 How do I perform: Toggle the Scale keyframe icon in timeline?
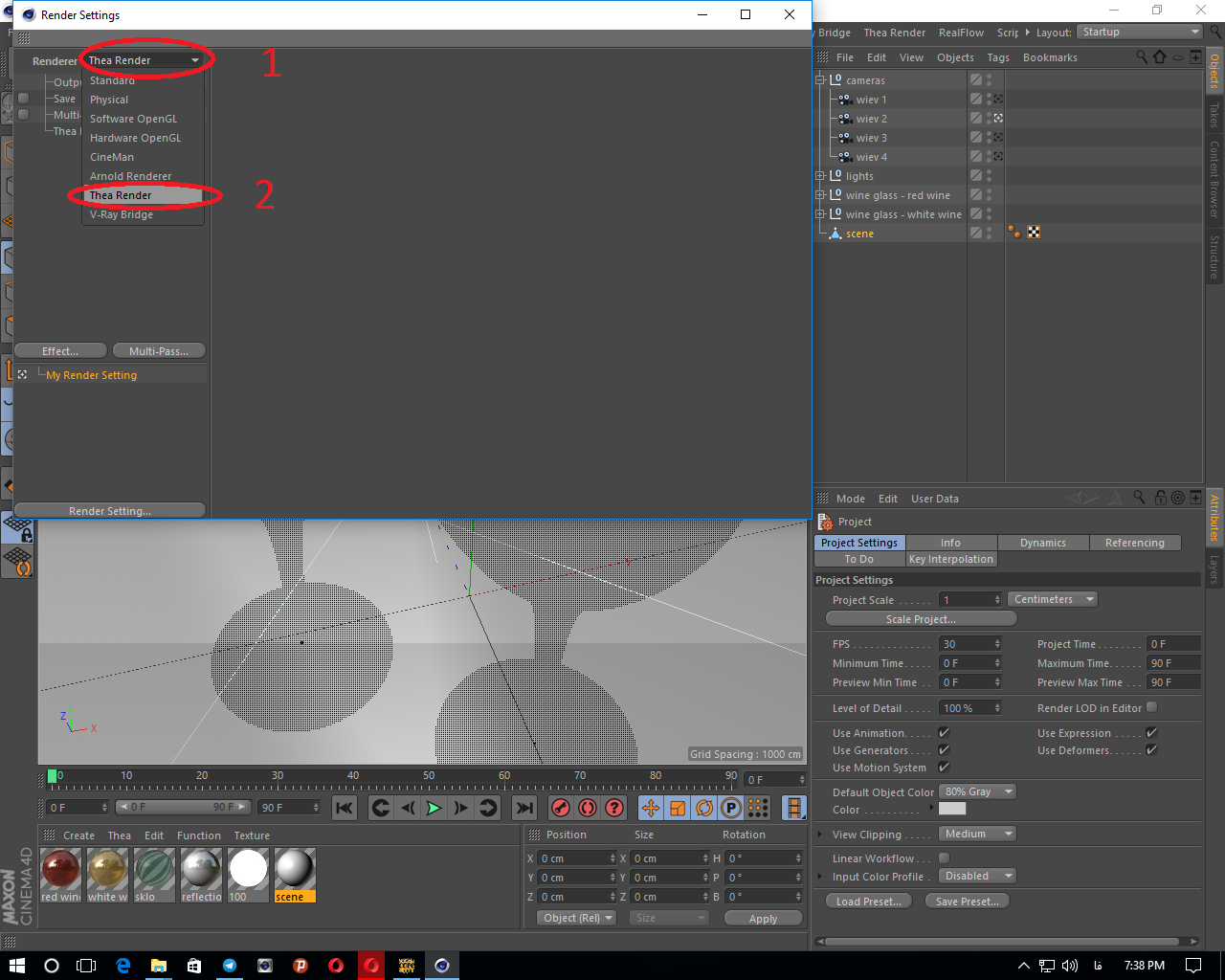[x=678, y=808]
